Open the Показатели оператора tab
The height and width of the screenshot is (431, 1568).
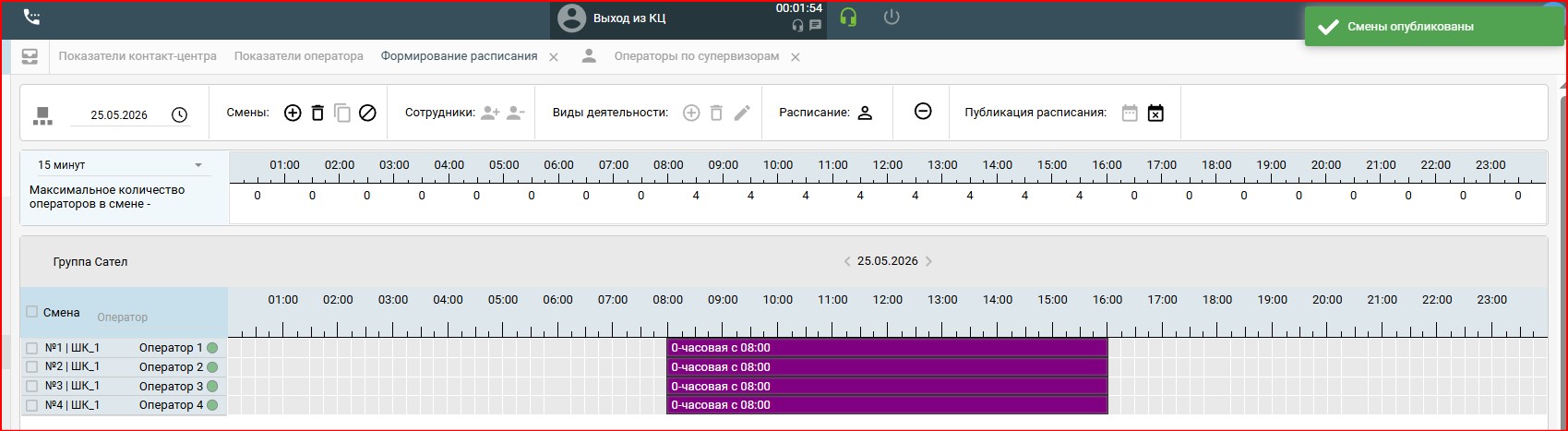click(x=299, y=56)
